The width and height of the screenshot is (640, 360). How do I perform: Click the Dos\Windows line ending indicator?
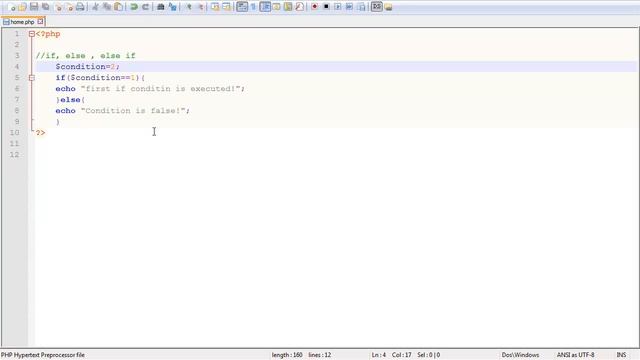coord(520,355)
